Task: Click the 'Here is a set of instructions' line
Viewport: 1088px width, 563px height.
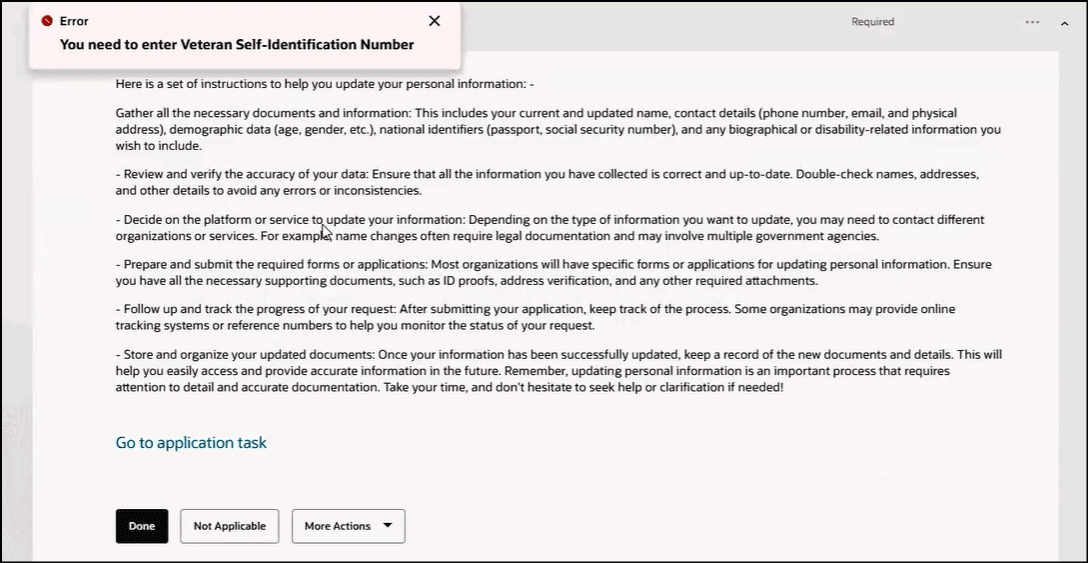Action: pos(325,84)
